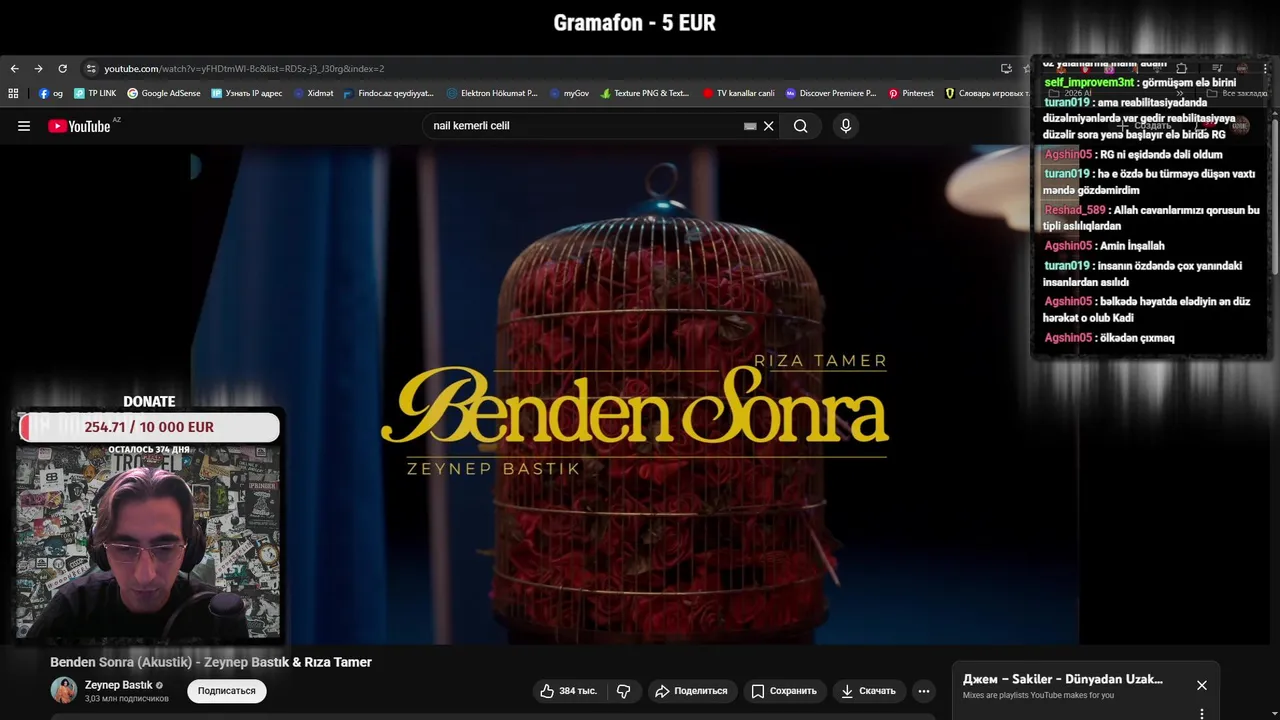Open the Discover Premiere bookmark
Screen dimensions: 1280x720
[x=831, y=93]
